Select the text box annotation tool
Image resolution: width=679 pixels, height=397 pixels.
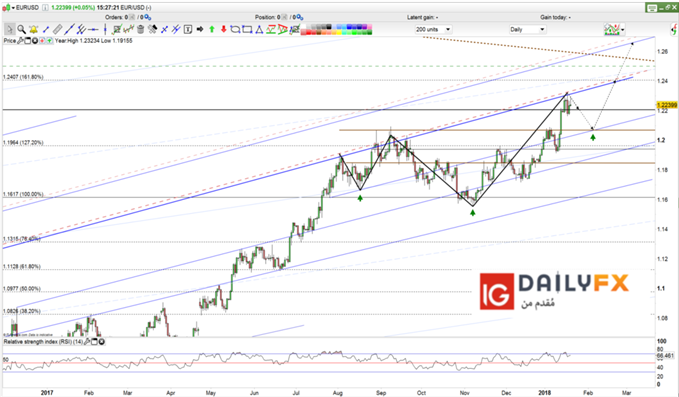point(188,29)
